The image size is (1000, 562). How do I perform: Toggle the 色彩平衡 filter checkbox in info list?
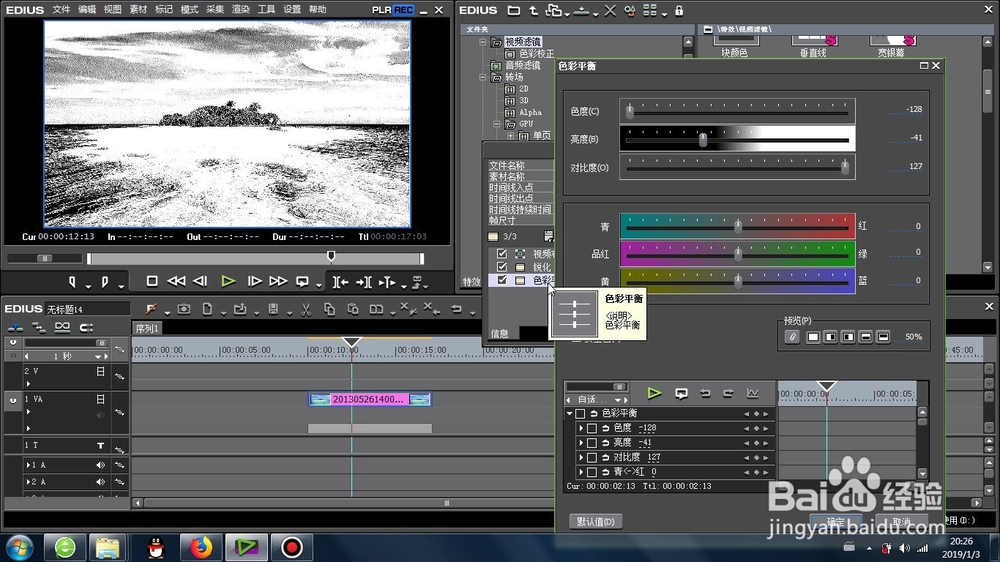(x=502, y=279)
